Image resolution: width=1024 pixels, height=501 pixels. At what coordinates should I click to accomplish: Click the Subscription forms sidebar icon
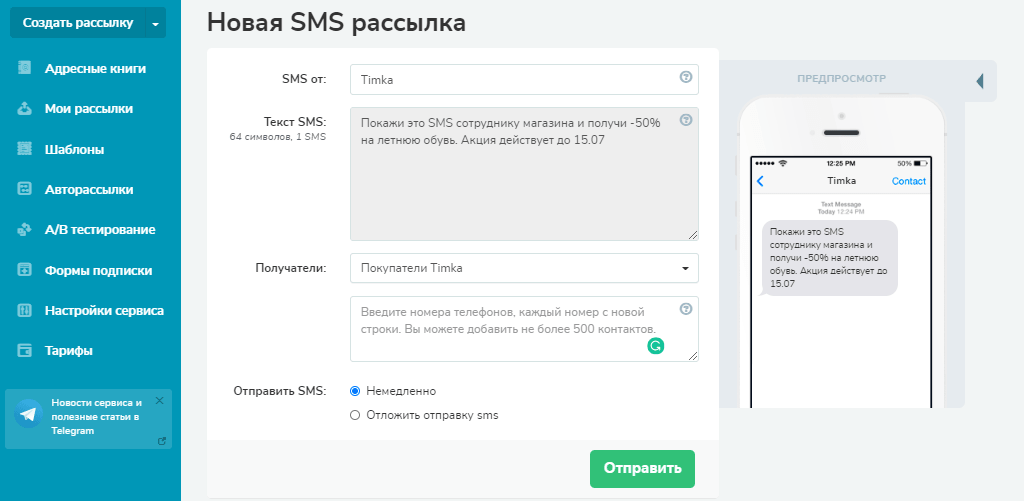[25, 270]
